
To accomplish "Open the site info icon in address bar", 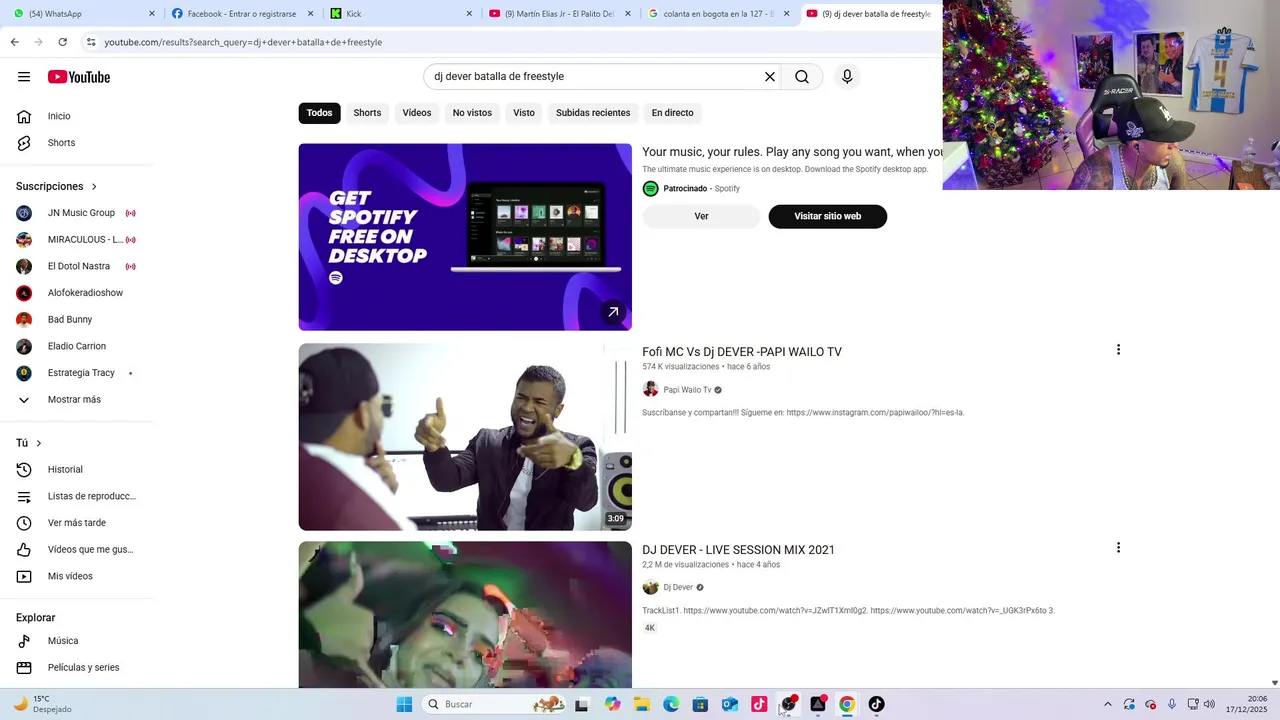I will (x=91, y=42).
